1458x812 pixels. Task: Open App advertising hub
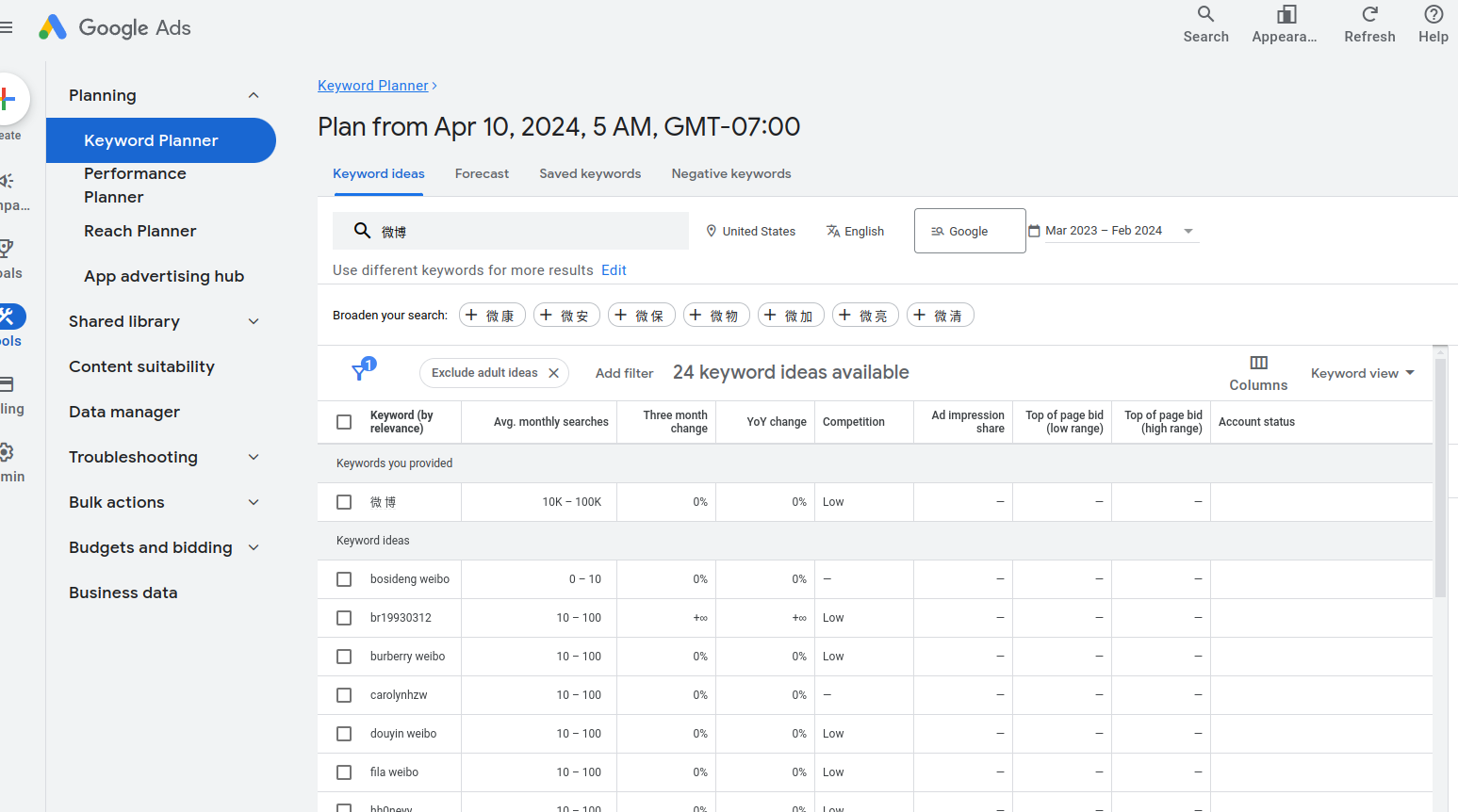pos(164,276)
